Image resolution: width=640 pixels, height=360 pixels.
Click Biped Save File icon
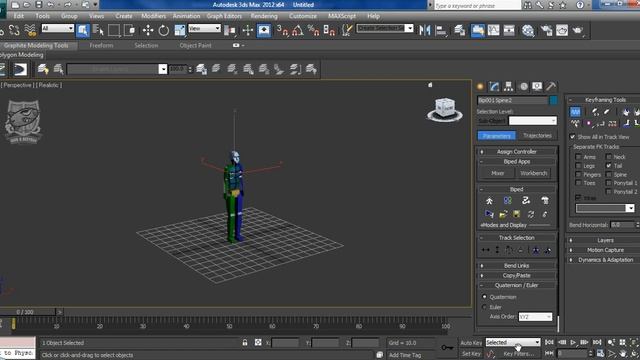tap(516, 214)
